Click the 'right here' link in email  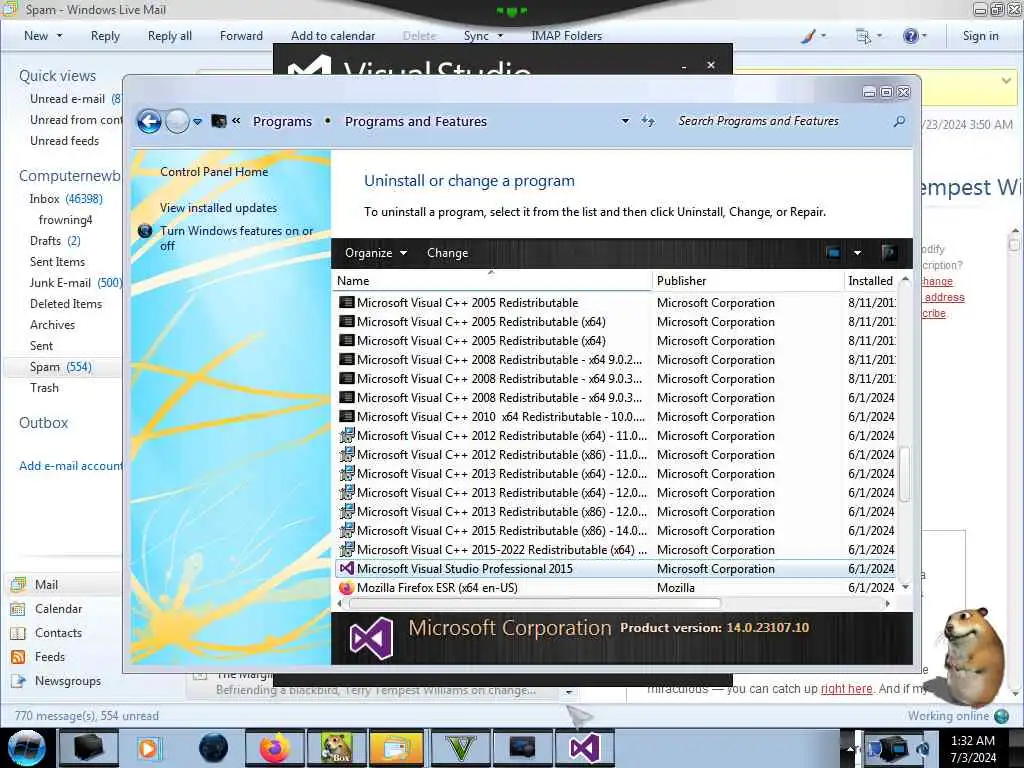(x=846, y=688)
